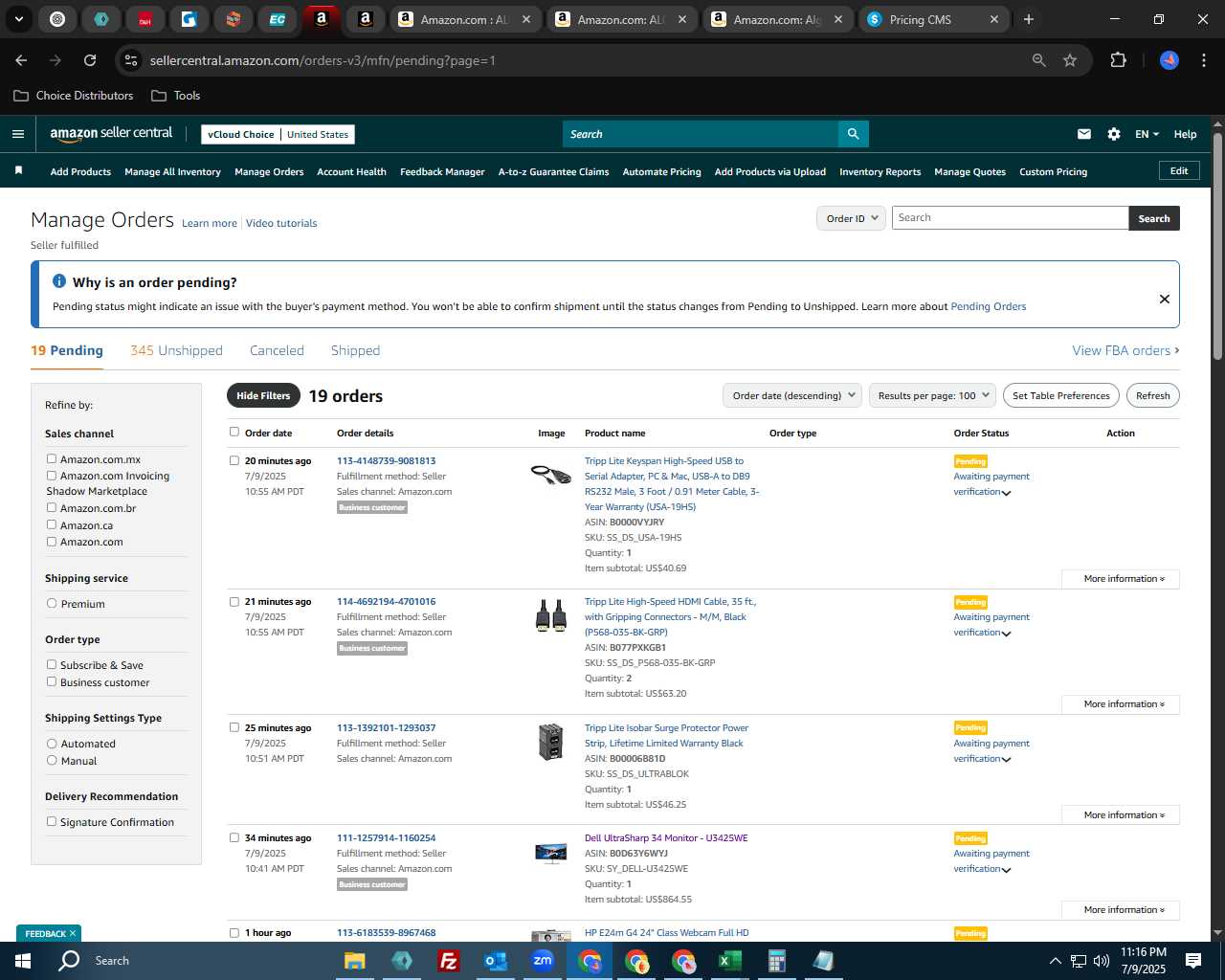This screenshot has width=1225, height=980.
Task: Open the browser extensions puzzle icon
Action: [1118, 60]
